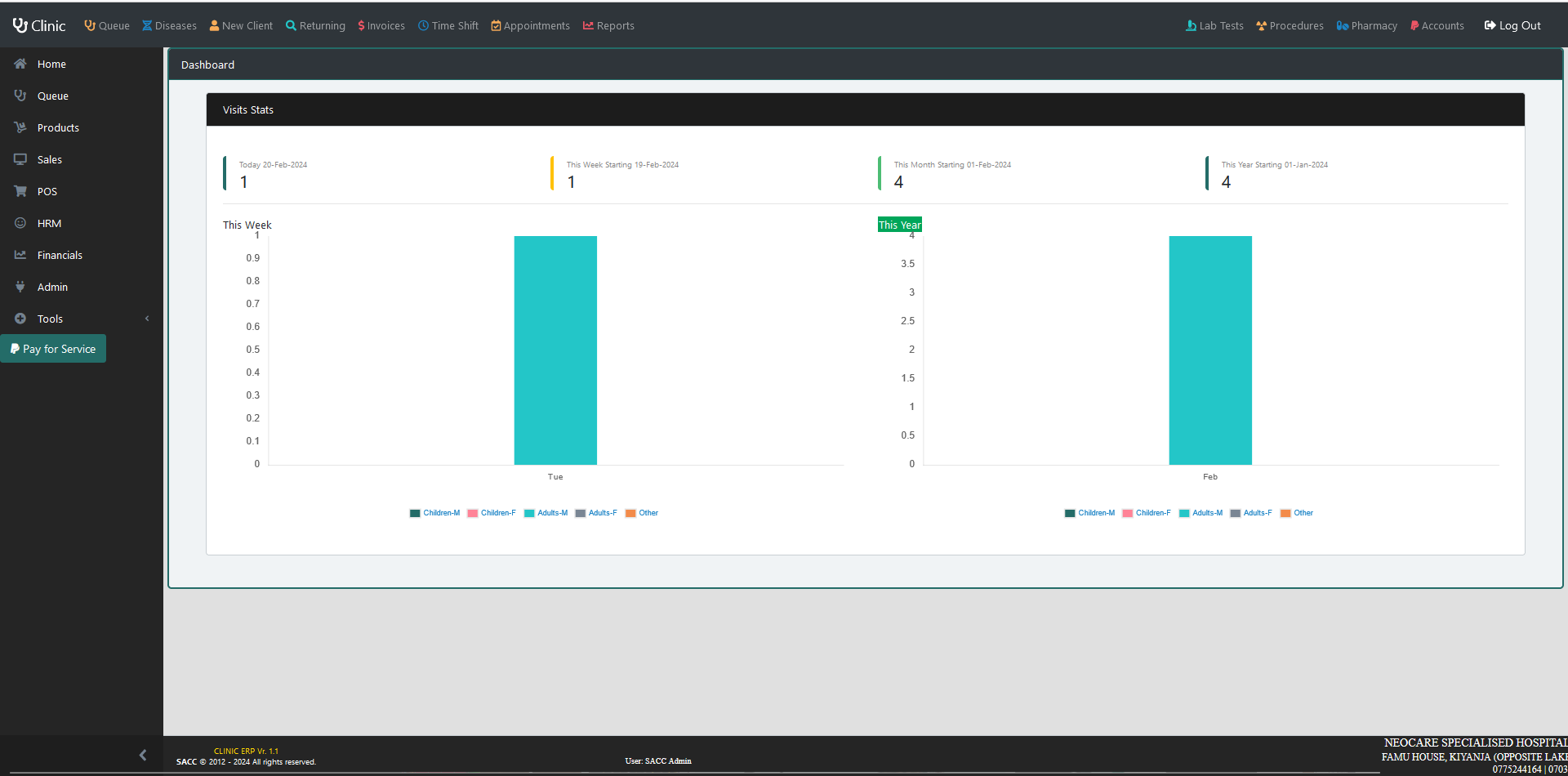Select HRM in the sidebar
The image size is (1568, 776).
coord(82,223)
